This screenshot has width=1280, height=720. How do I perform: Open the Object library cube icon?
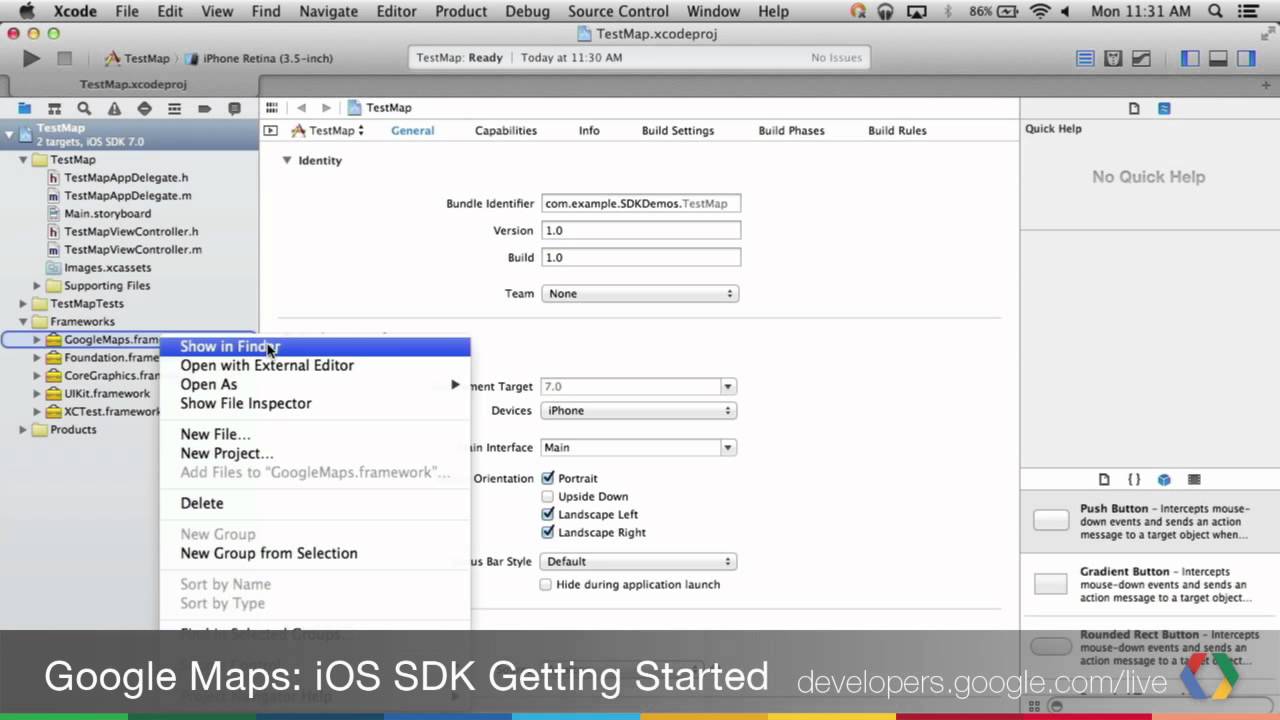[1164, 479]
